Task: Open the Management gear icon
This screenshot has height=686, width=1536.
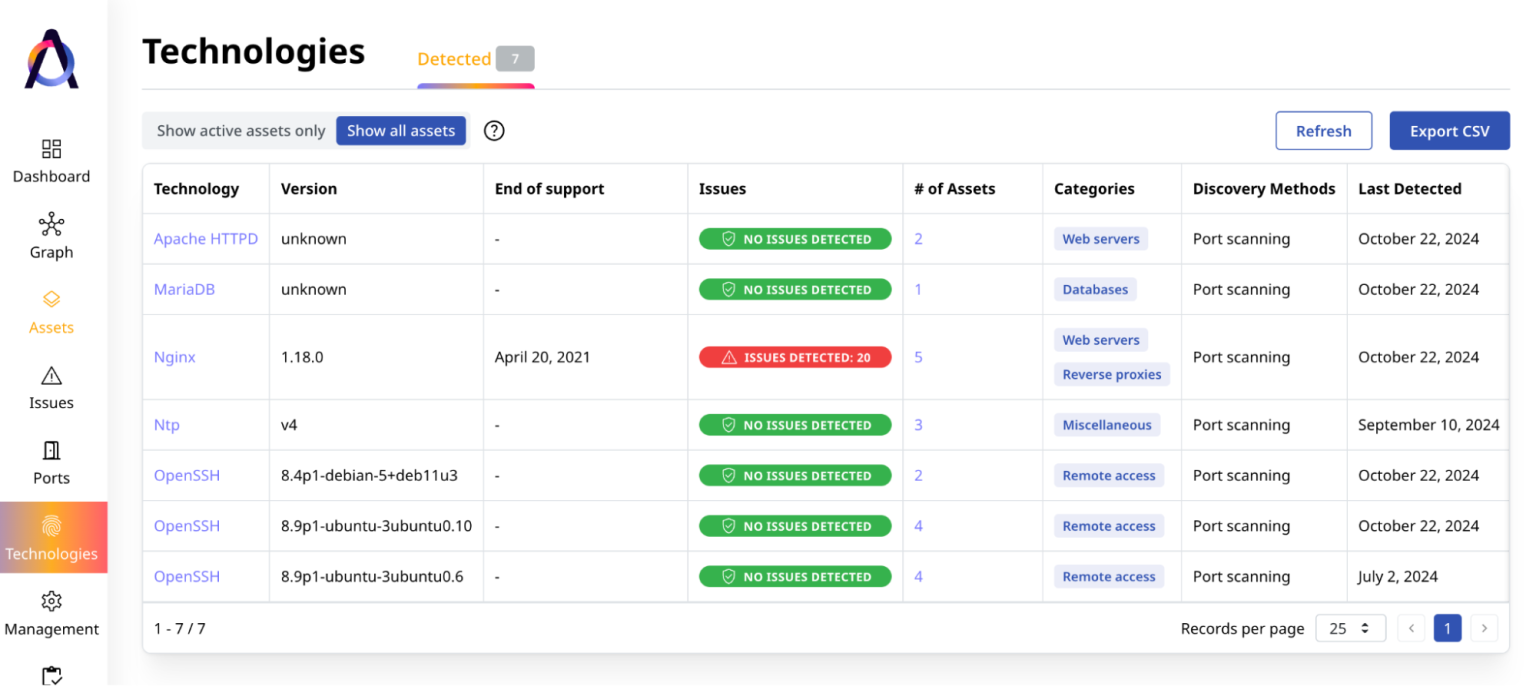Action: tap(51, 601)
